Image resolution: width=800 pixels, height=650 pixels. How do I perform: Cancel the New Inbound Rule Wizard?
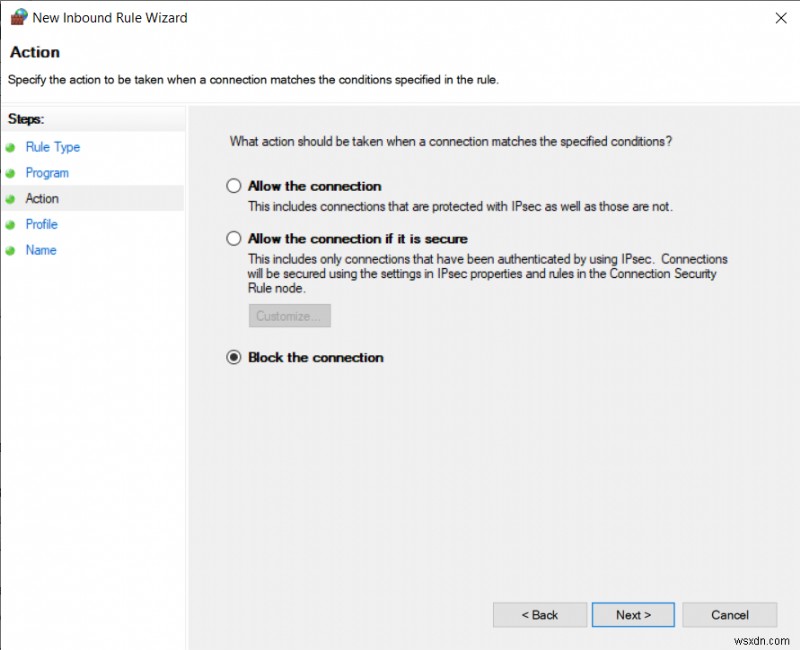pos(729,614)
